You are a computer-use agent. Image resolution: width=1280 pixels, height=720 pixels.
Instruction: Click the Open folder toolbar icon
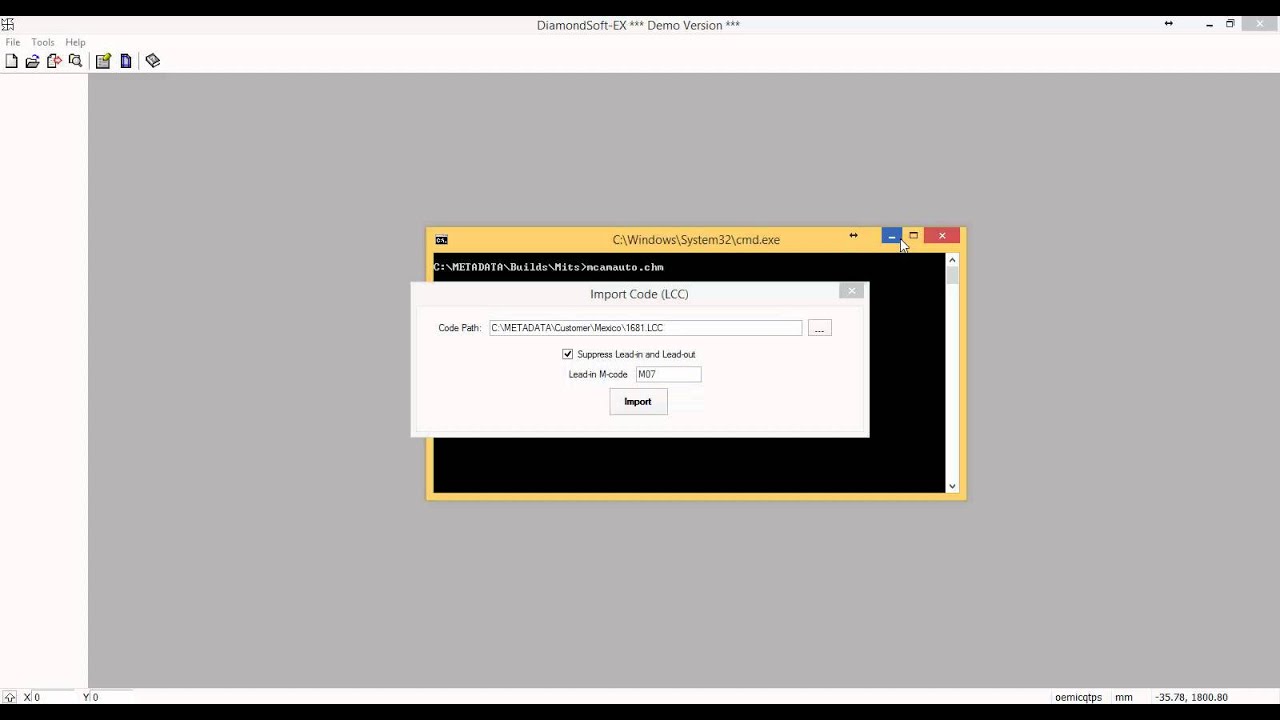(33, 61)
